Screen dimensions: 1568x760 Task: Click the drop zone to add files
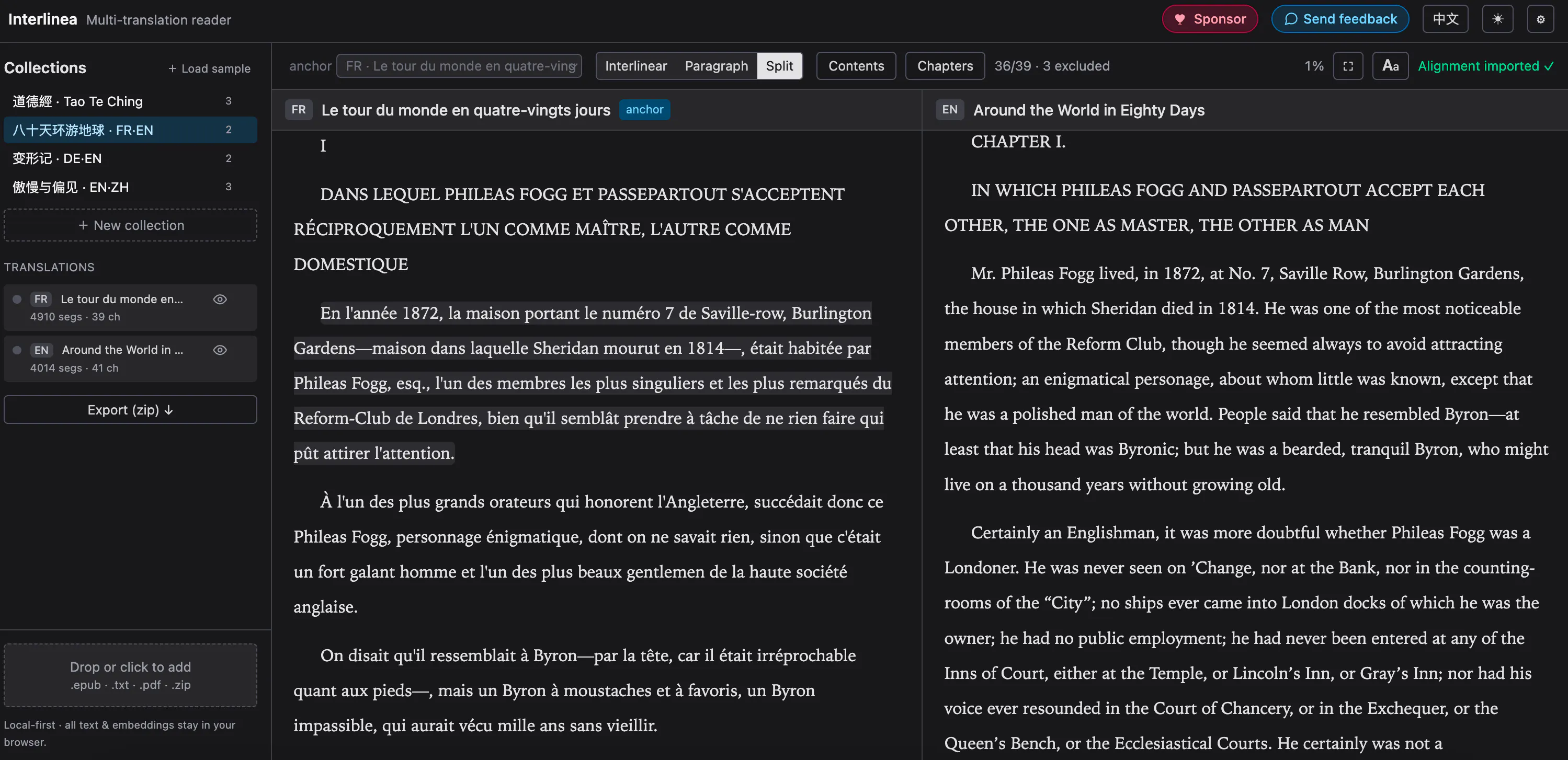[x=130, y=675]
